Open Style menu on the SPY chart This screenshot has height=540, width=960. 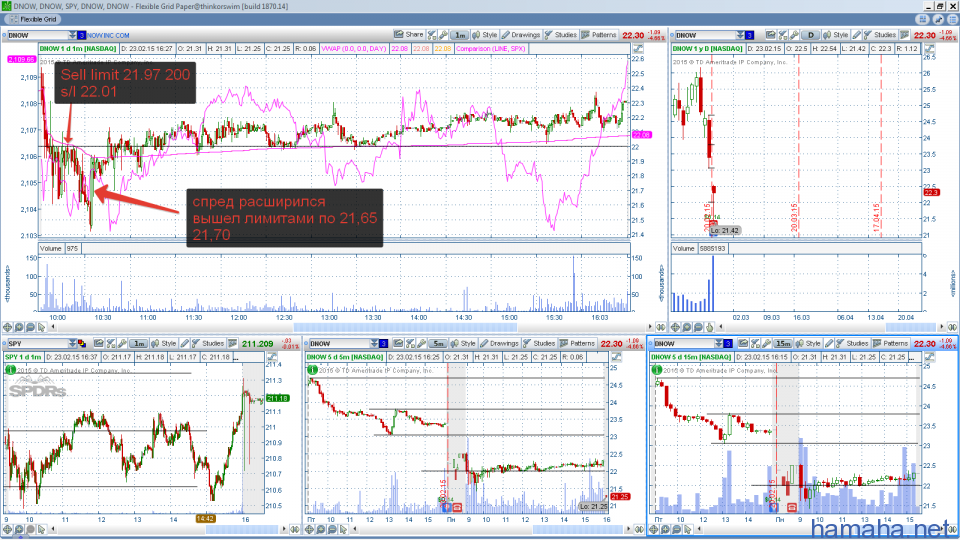click(x=164, y=343)
